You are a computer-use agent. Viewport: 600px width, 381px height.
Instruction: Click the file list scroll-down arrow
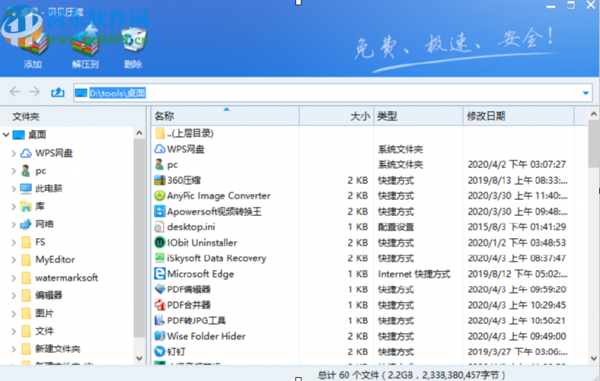pos(593,358)
